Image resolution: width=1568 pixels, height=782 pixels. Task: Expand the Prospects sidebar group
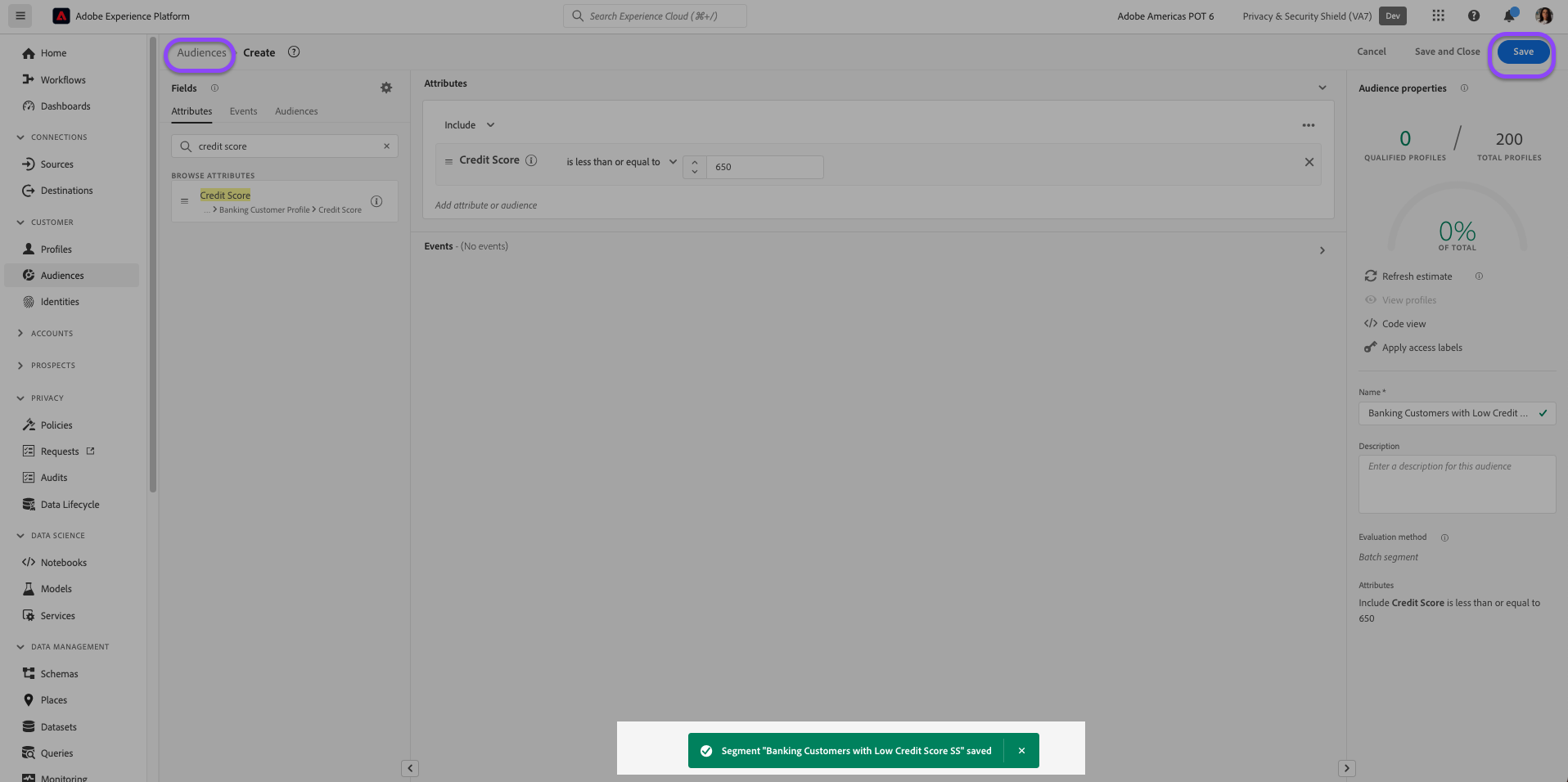[x=20, y=366]
